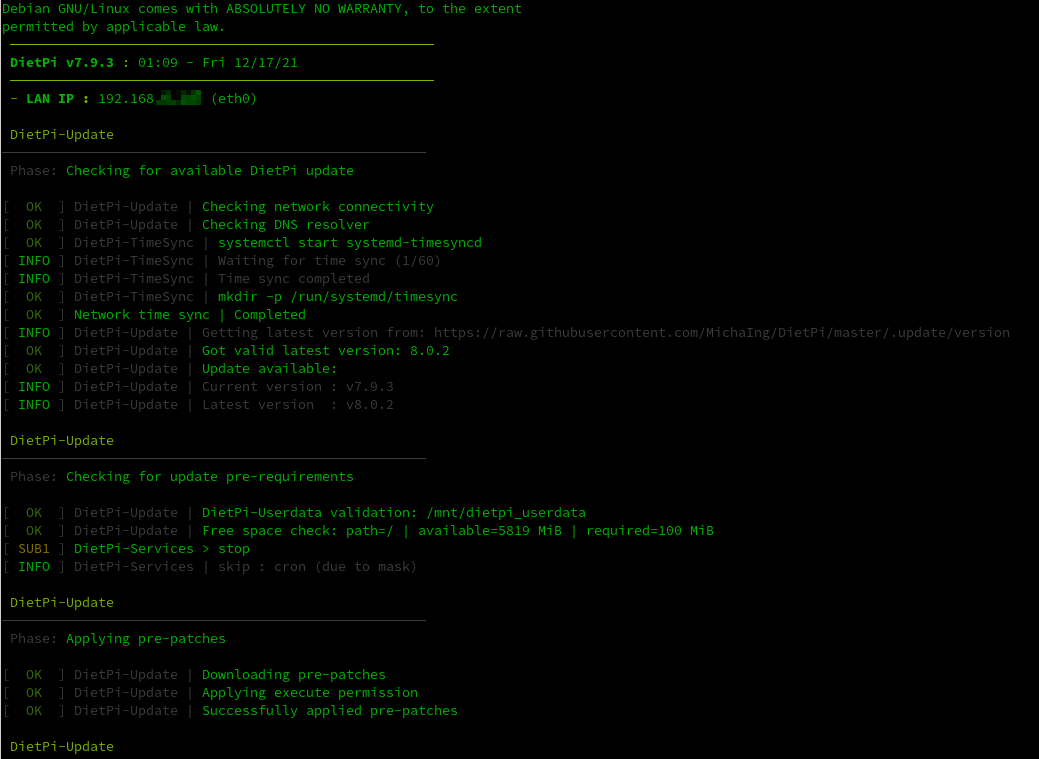Click 'Checking for available DietPi update' phase text

210,170
